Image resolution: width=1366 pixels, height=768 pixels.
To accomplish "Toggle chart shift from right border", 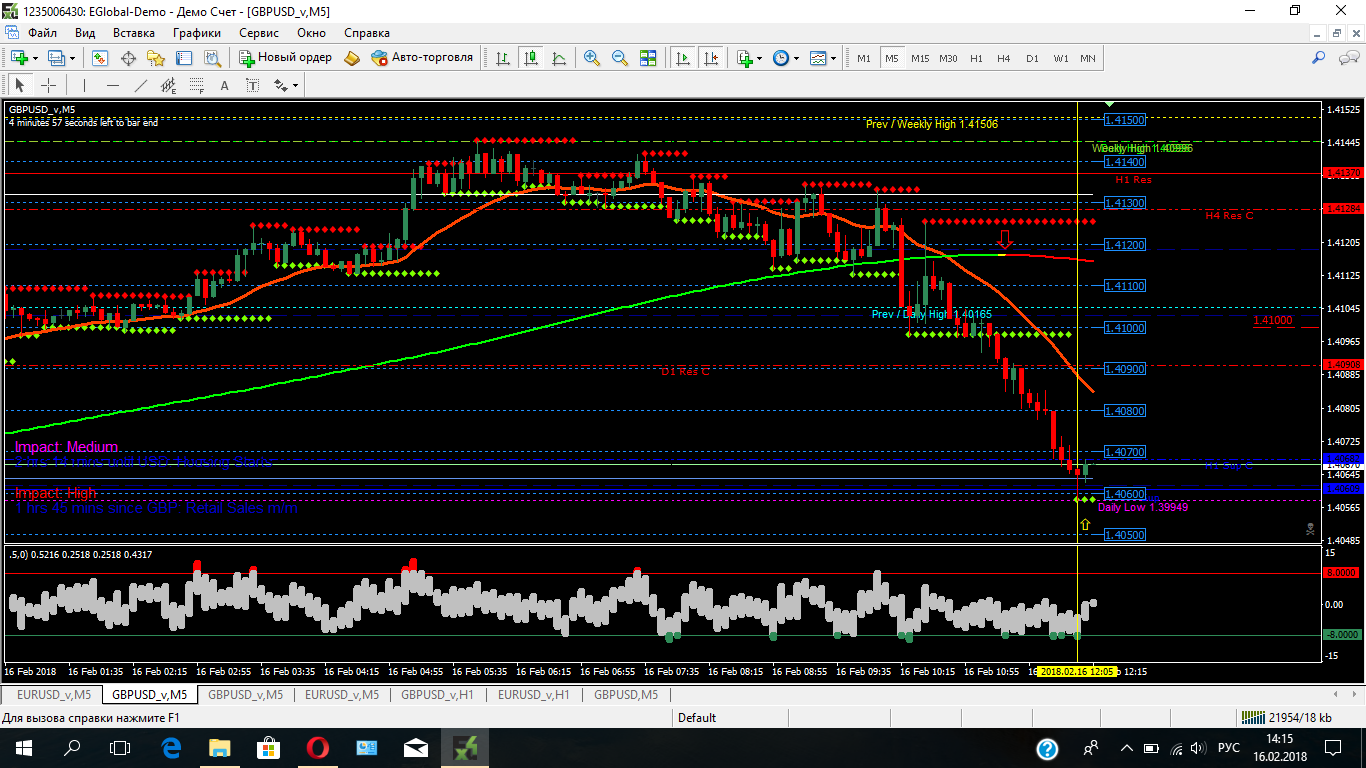I will [x=712, y=58].
